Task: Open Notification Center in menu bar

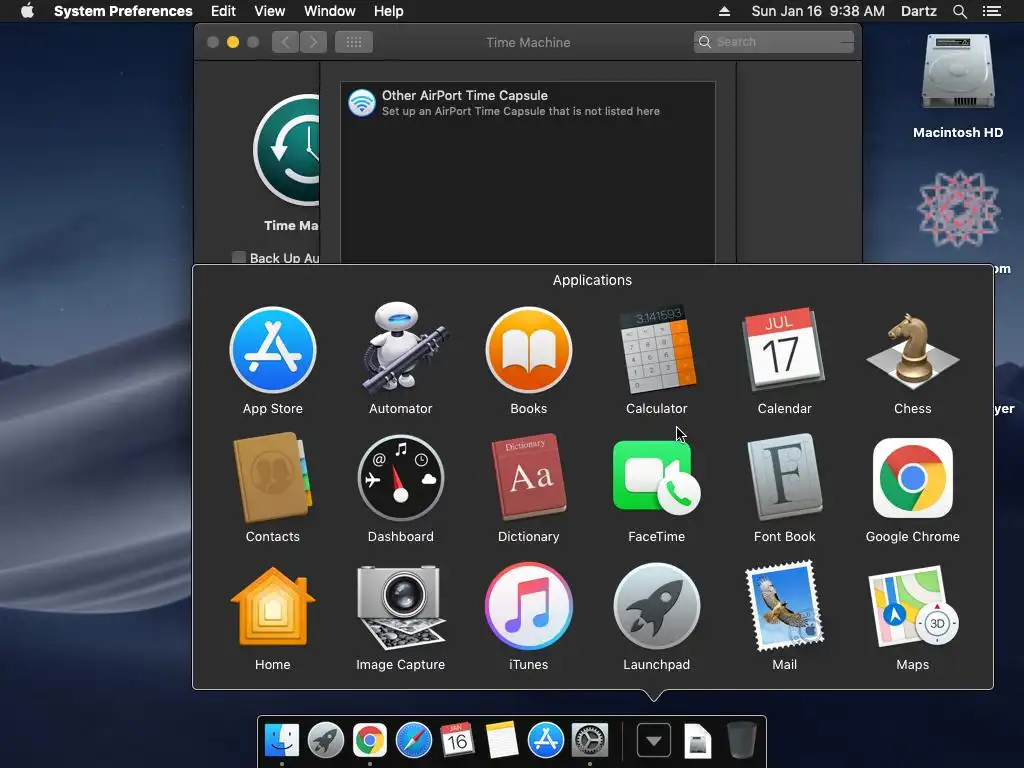Action: click(x=992, y=11)
